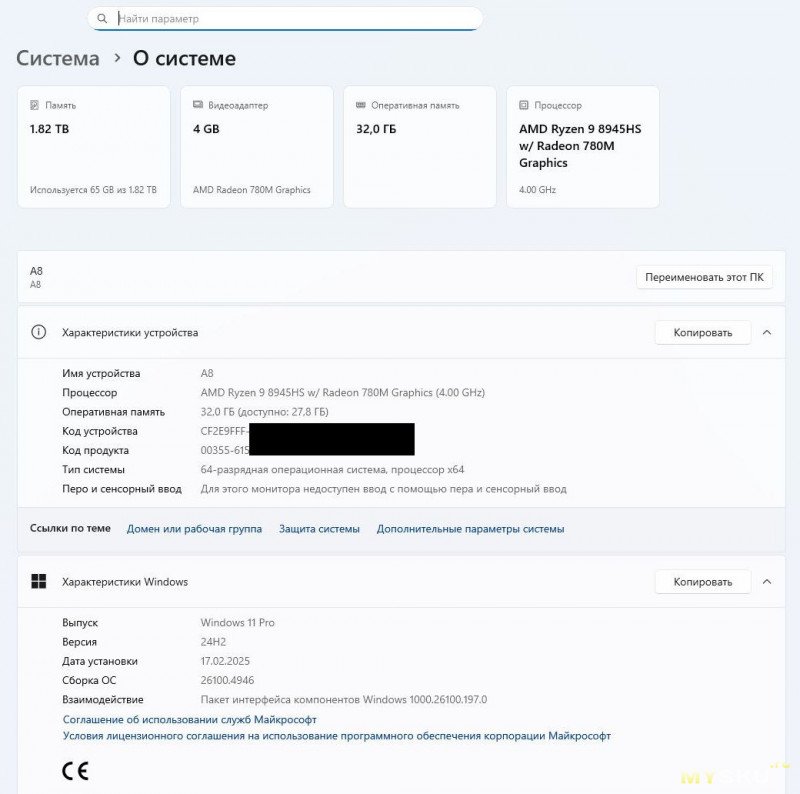Click the "Характеристики устройства" header text
The height and width of the screenshot is (794, 800).
[130, 333]
